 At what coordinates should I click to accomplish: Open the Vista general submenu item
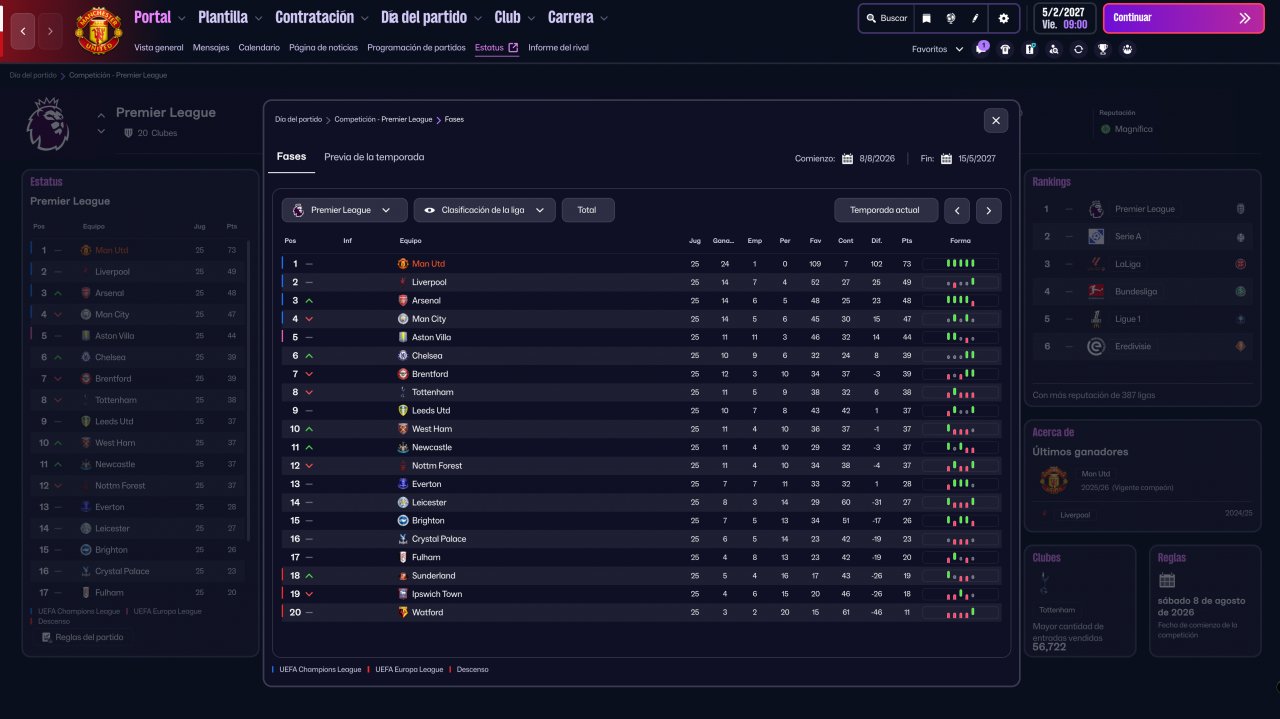[x=159, y=47]
